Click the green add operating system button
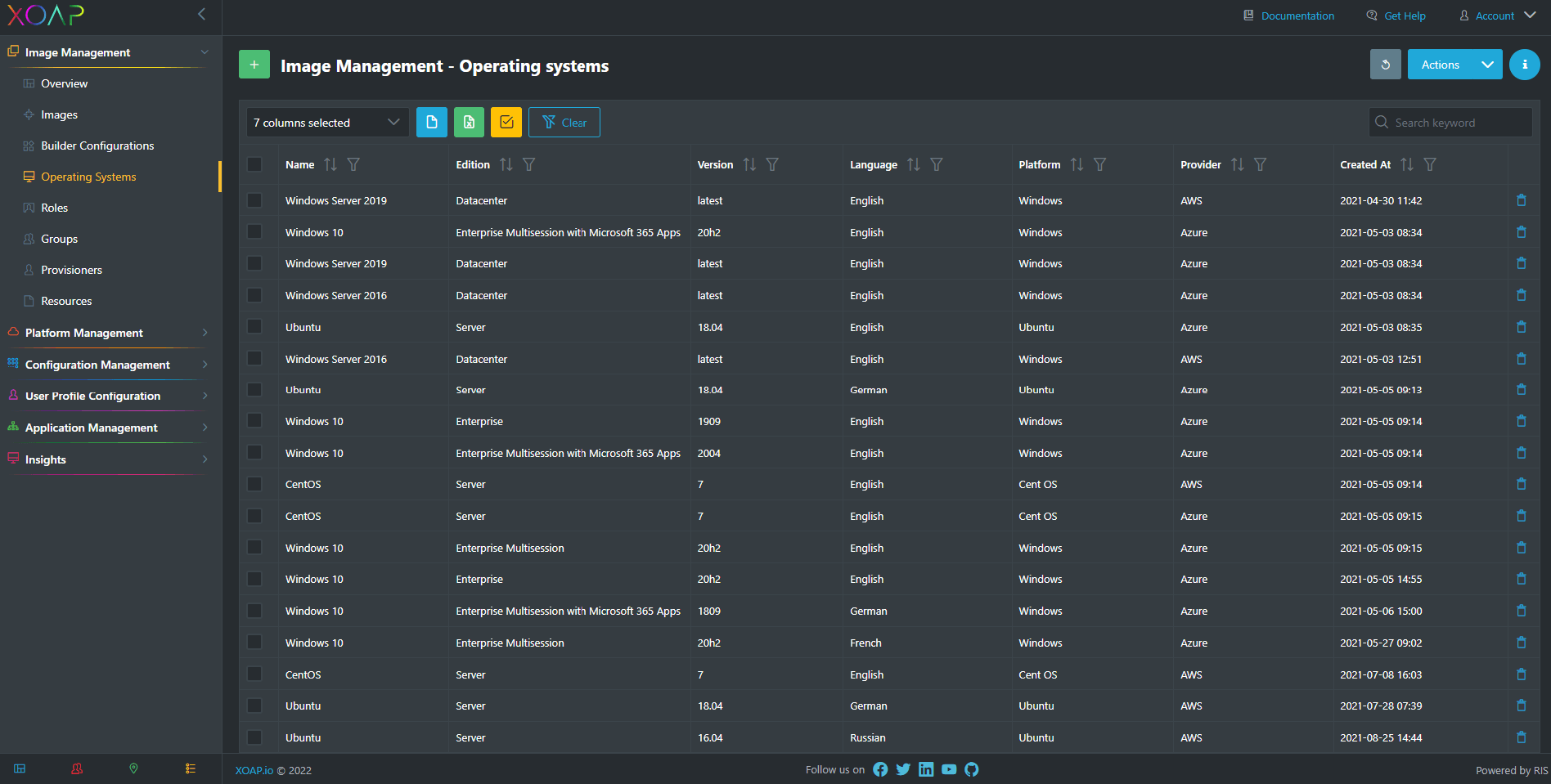 pyautogui.click(x=254, y=65)
